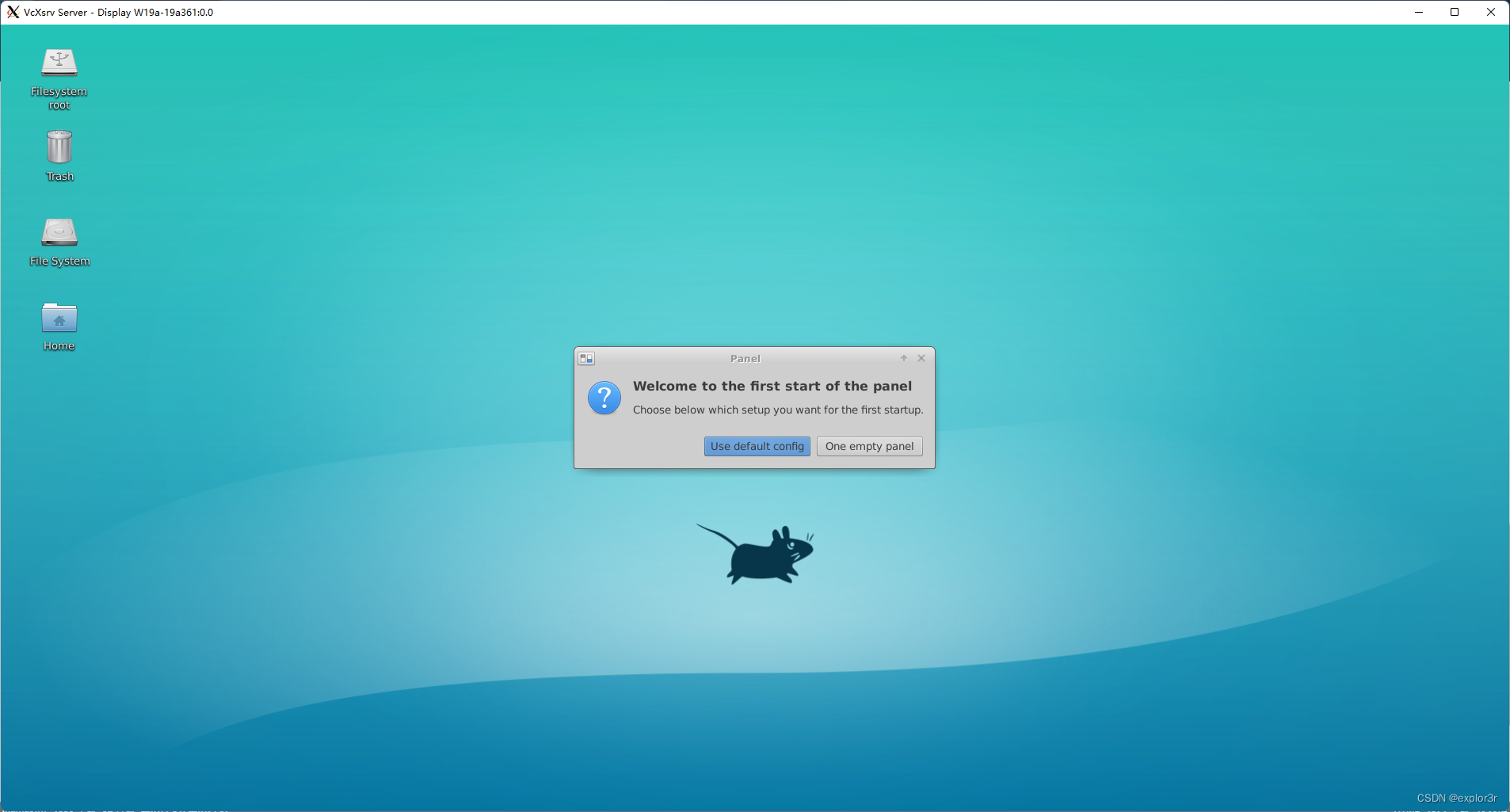Screen dimensions: 1510x812
Task: Click the 'Welcome to the first start' heading
Action: 772,386
